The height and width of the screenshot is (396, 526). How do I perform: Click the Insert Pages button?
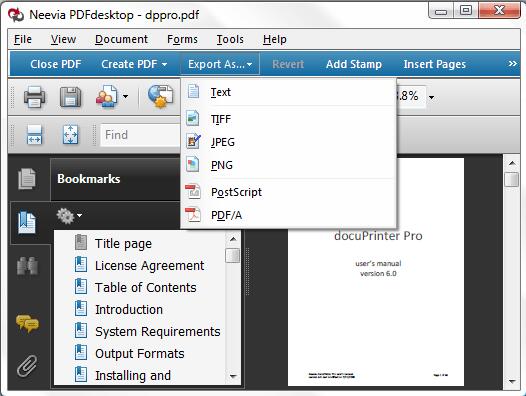pyautogui.click(x=435, y=64)
